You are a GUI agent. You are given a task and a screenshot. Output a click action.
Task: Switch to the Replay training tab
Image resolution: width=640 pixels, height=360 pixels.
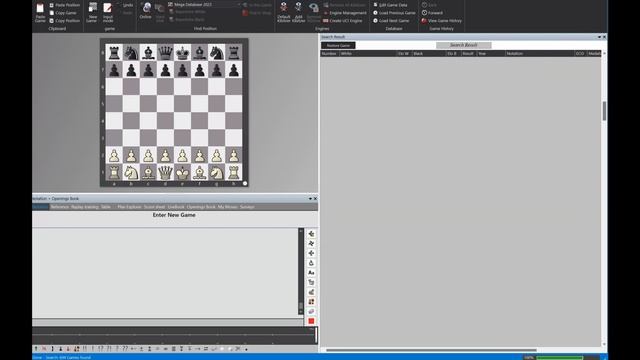85,207
